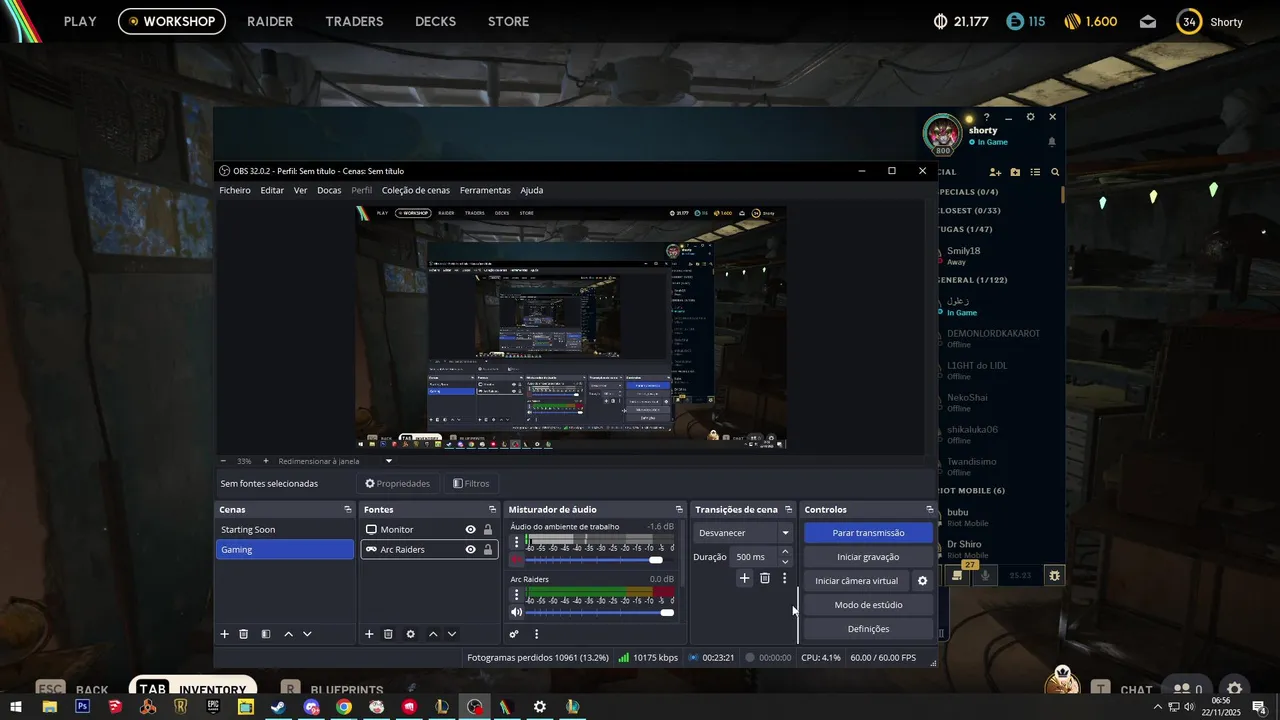Open Redimensionar à janela zoom dropdown
This screenshot has width=1280, height=720.
389,461
